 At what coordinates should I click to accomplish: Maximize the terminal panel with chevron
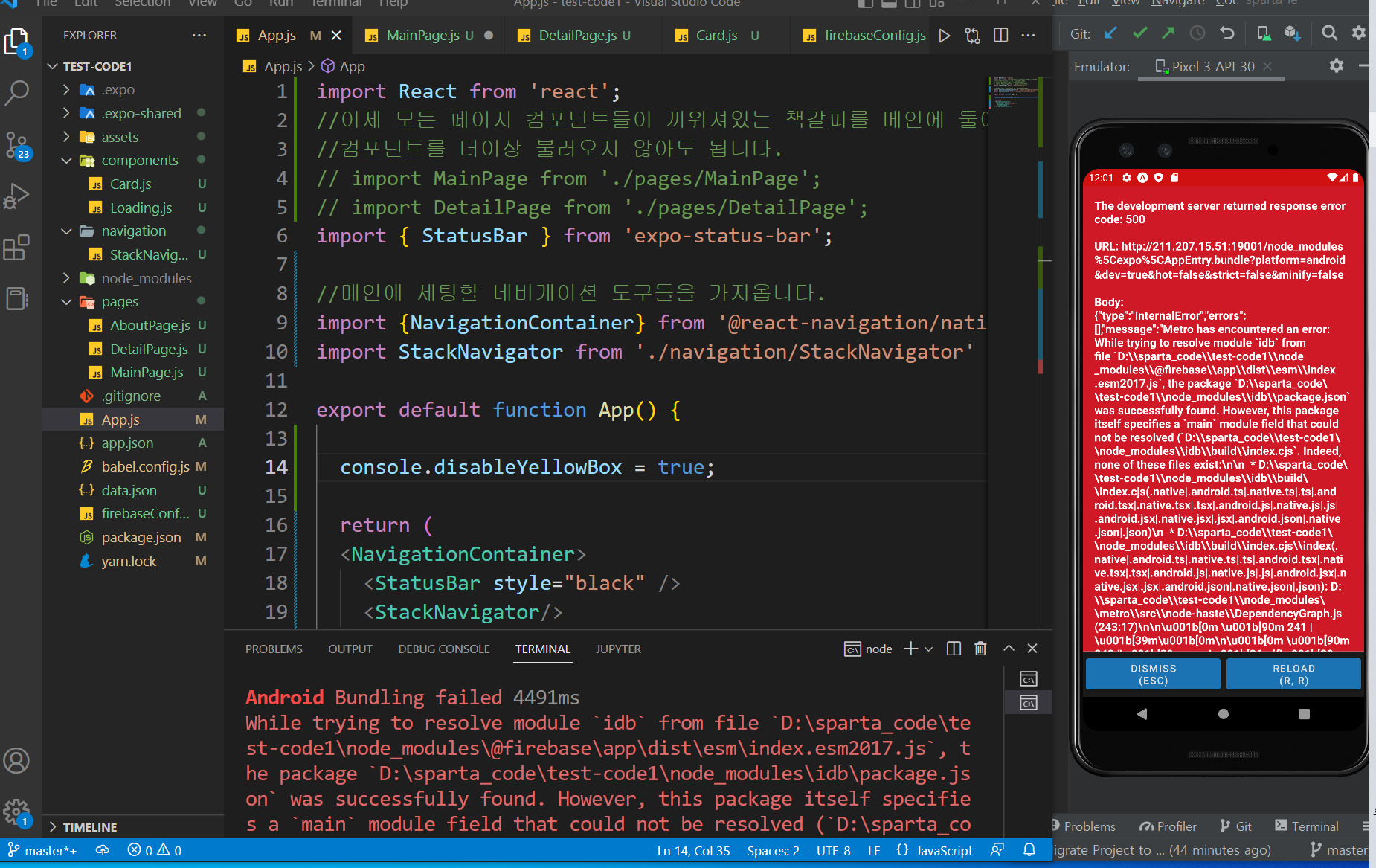(x=1009, y=649)
